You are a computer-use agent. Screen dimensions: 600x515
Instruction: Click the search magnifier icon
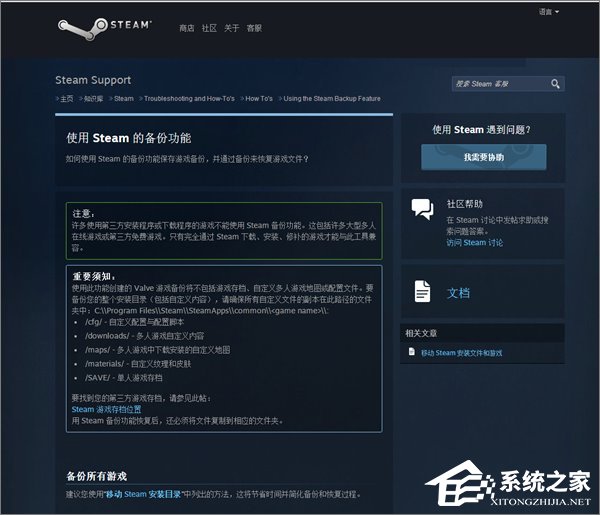pyautogui.click(x=555, y=84)
